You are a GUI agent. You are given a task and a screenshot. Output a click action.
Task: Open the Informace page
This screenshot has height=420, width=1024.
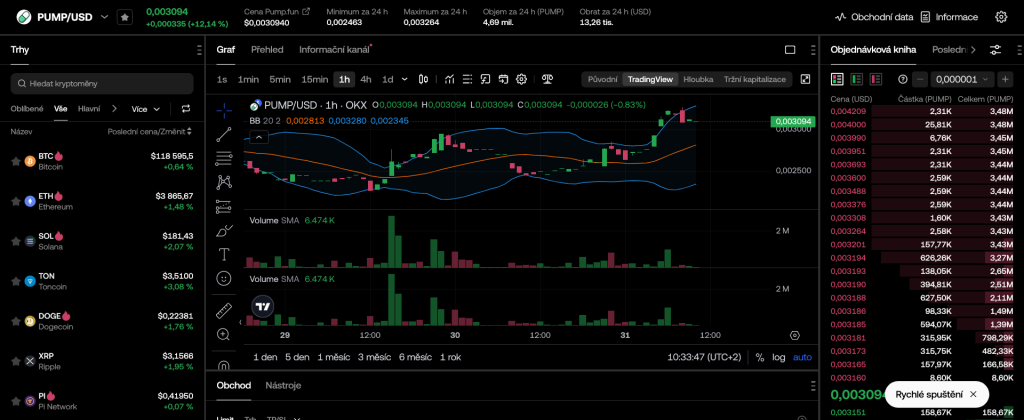tap(950, 17)
